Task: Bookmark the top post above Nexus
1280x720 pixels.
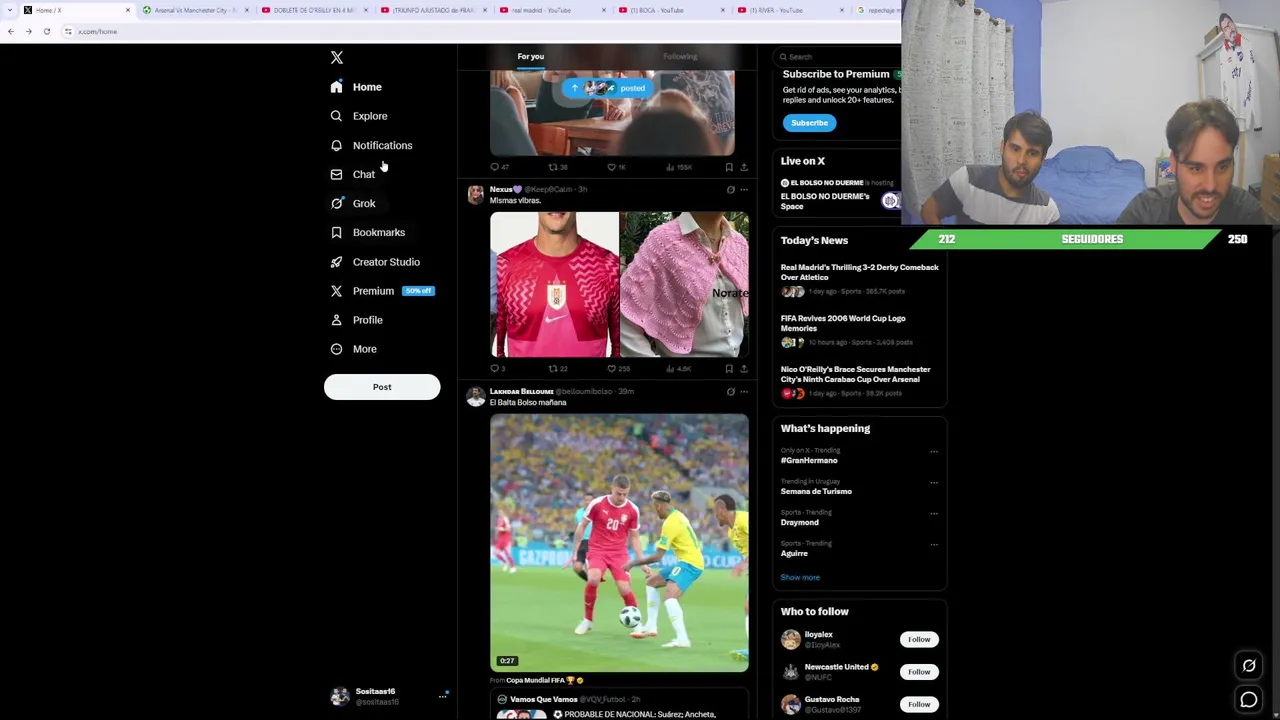Action: point(729,167)
